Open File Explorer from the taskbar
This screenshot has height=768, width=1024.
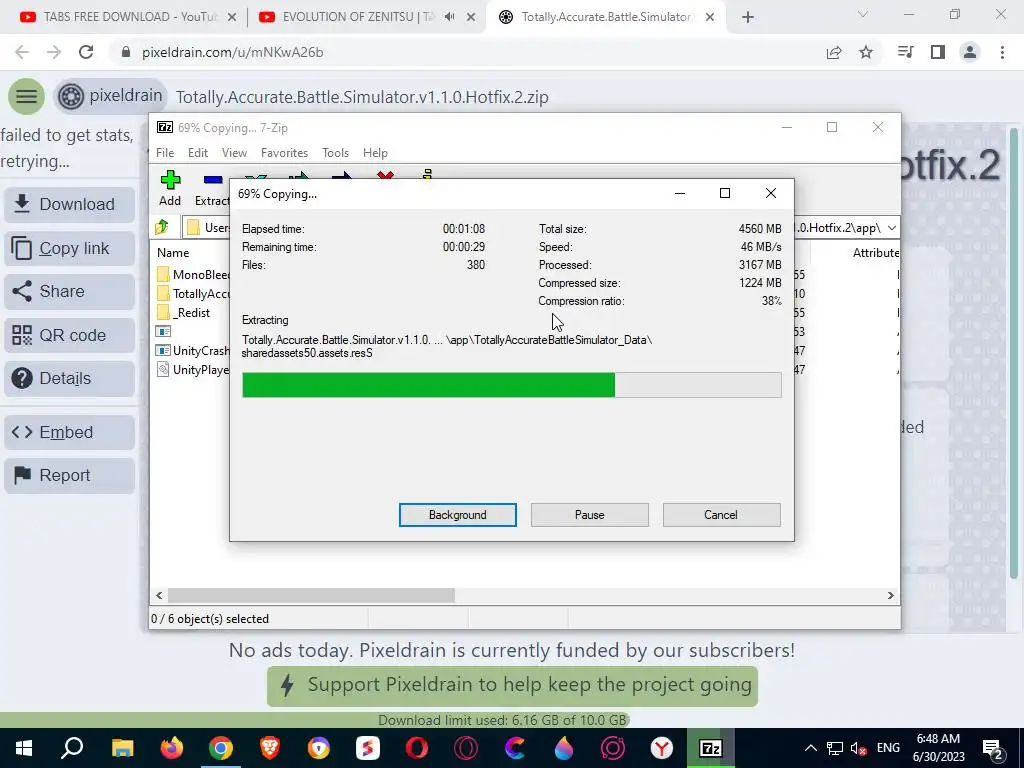[x=122, y=748]
